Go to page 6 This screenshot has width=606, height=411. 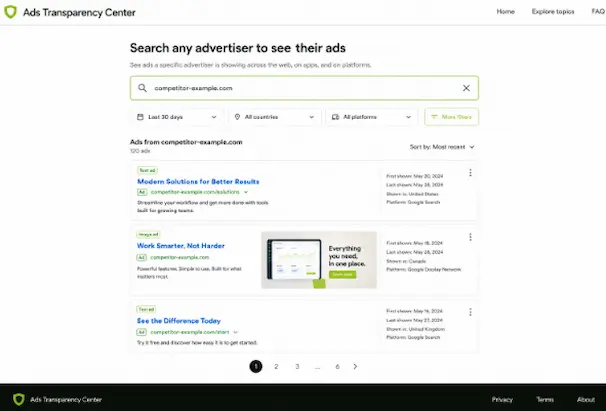pos(337,367)
